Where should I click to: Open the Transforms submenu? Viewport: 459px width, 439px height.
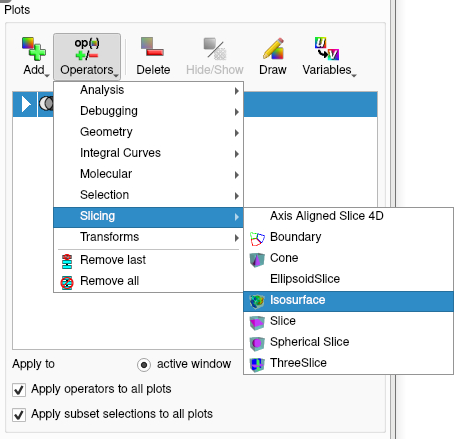148,237
